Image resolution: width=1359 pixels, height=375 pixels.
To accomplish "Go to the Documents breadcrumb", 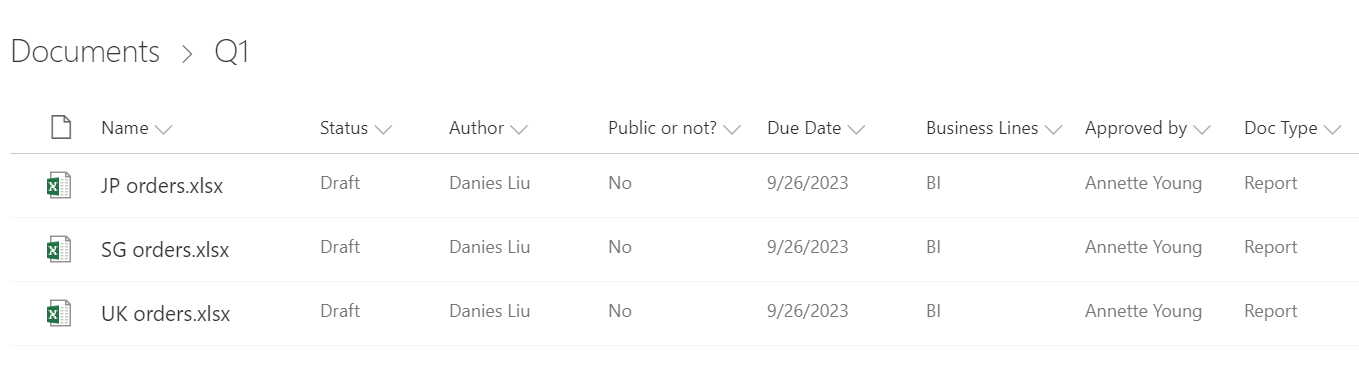I will point(85,52).
